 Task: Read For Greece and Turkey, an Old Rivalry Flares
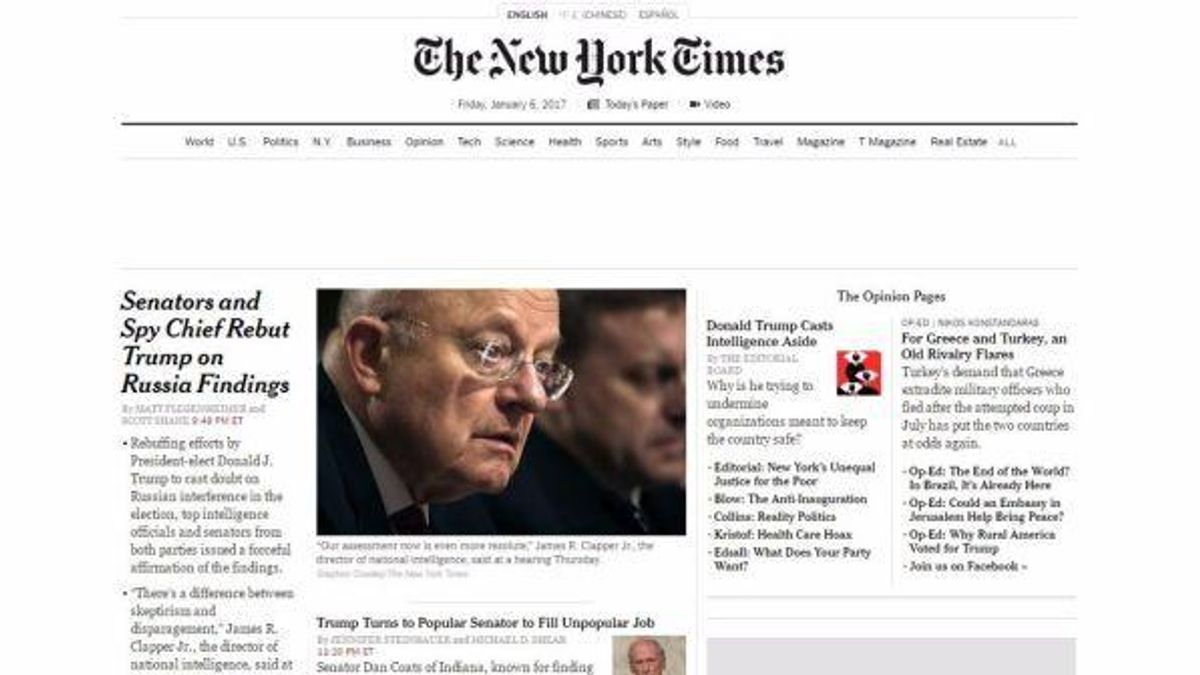point(984,346)
